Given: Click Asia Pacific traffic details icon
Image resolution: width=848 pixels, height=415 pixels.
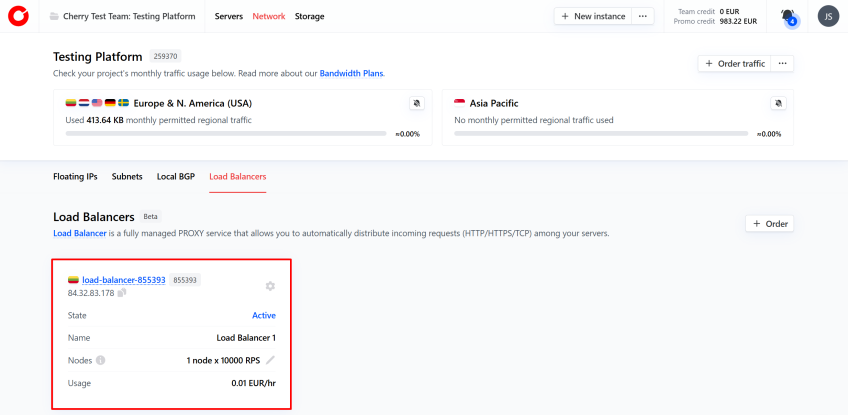Looking at the screenshot, I should pos(778,103).
